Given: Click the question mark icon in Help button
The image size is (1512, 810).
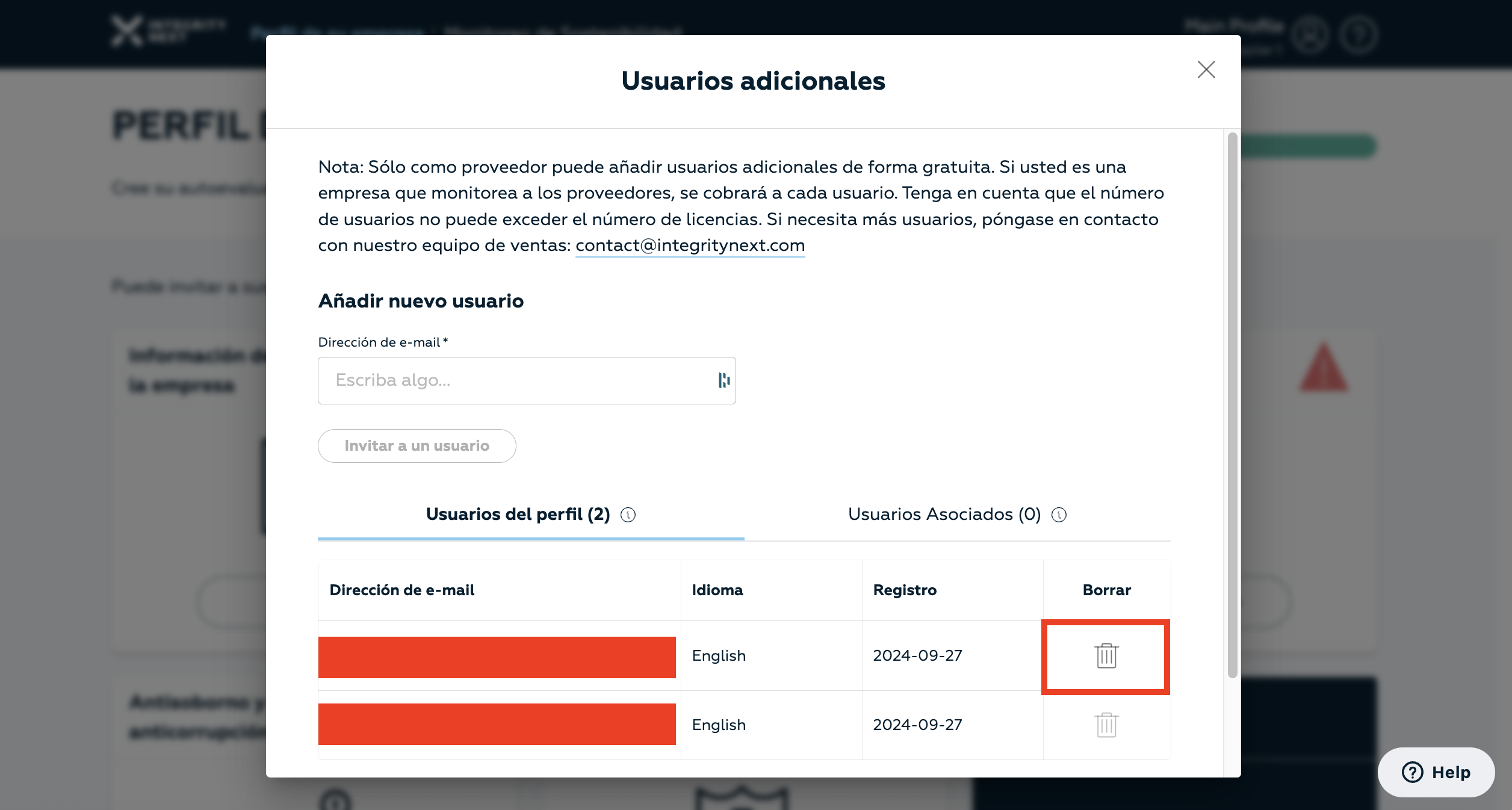Looking at the screenshot, I should [1412, 772].
